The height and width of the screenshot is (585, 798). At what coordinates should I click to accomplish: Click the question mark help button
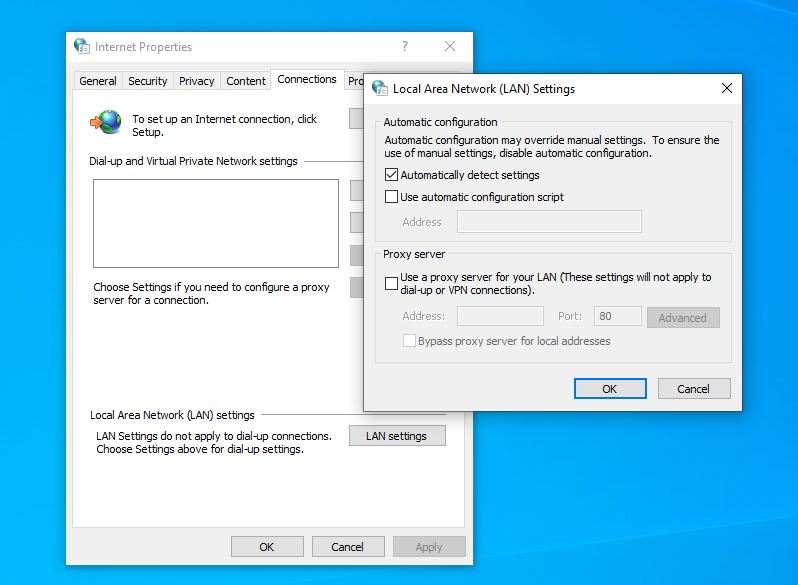pos(405,46)
